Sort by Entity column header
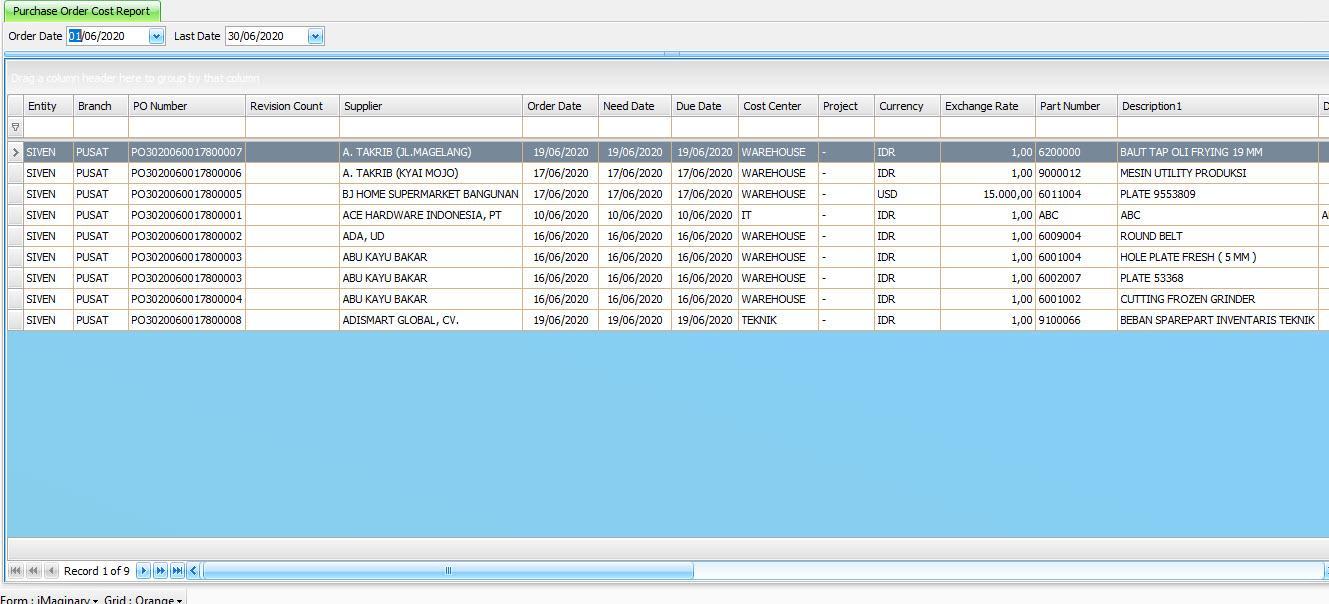Viewport: 1329px width, 604px height. tap(48, 106)
